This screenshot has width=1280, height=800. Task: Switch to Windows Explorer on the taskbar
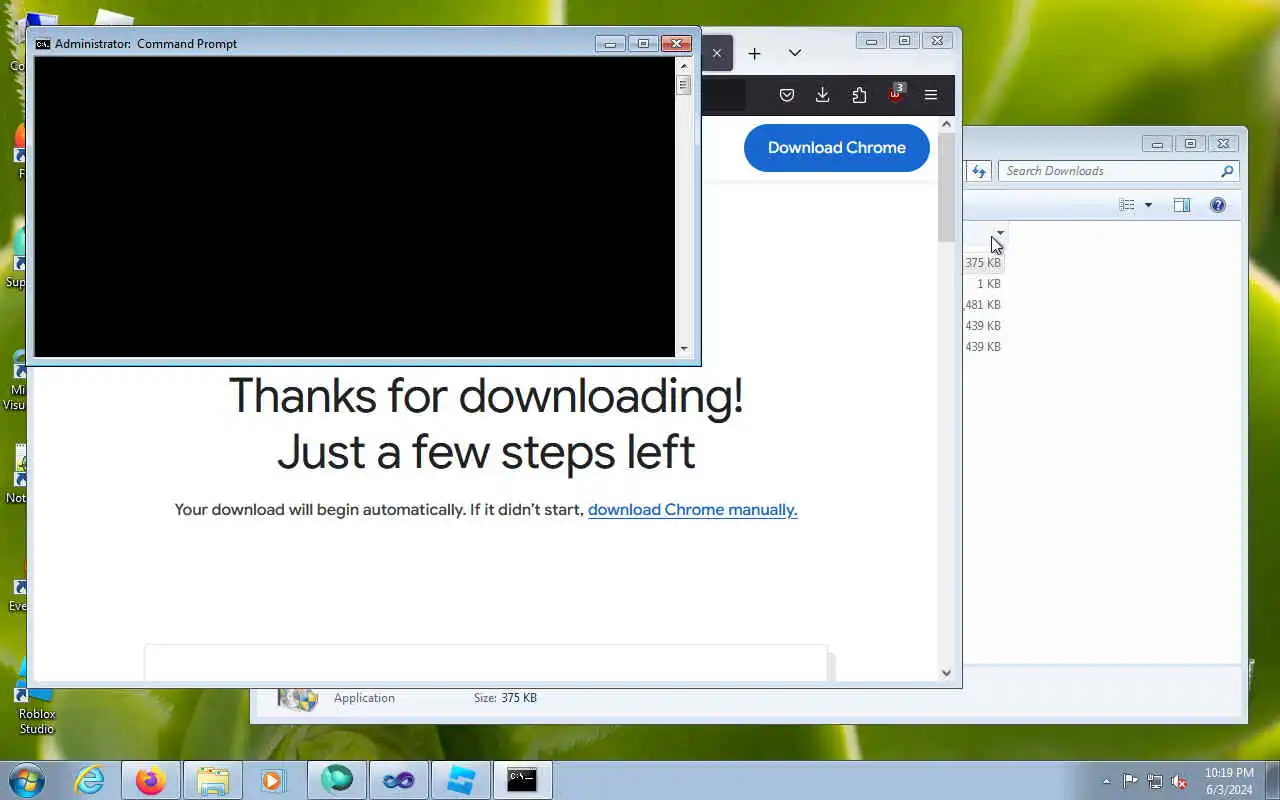tap(213, 780)
